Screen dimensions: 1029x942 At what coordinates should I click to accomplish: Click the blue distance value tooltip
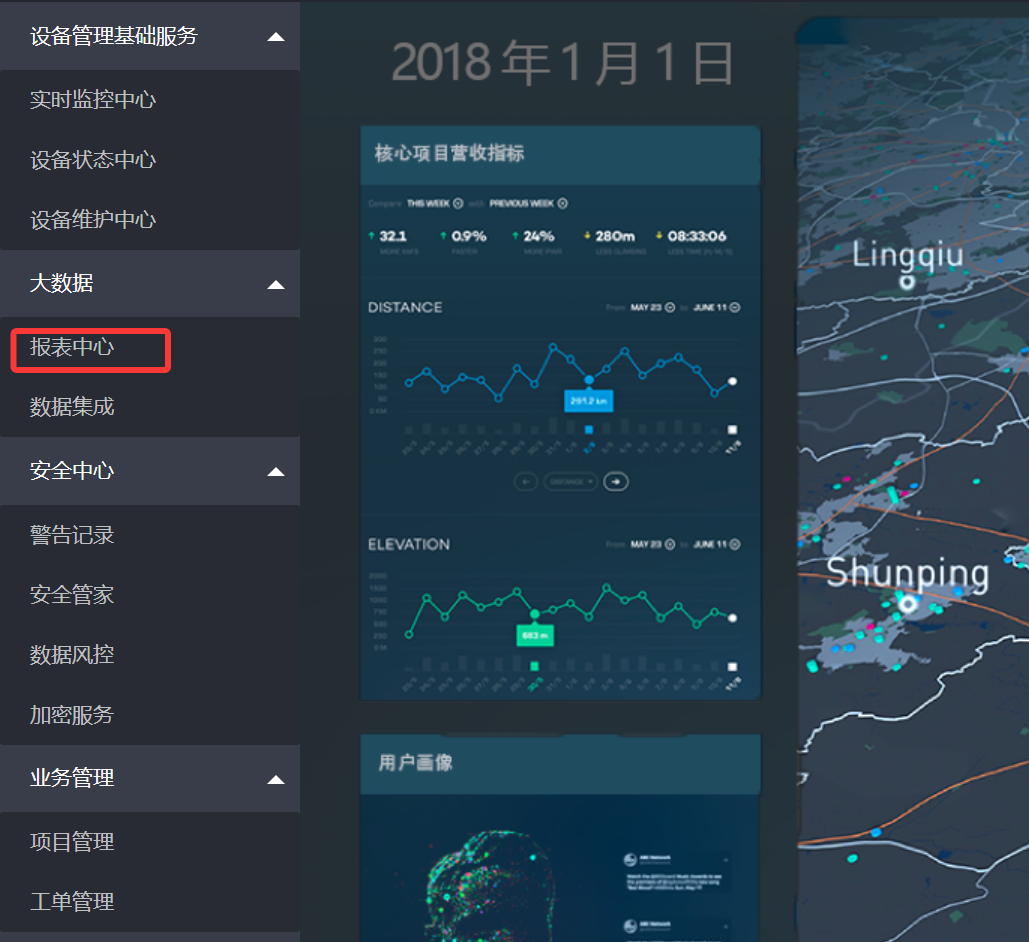pos(589,400)
